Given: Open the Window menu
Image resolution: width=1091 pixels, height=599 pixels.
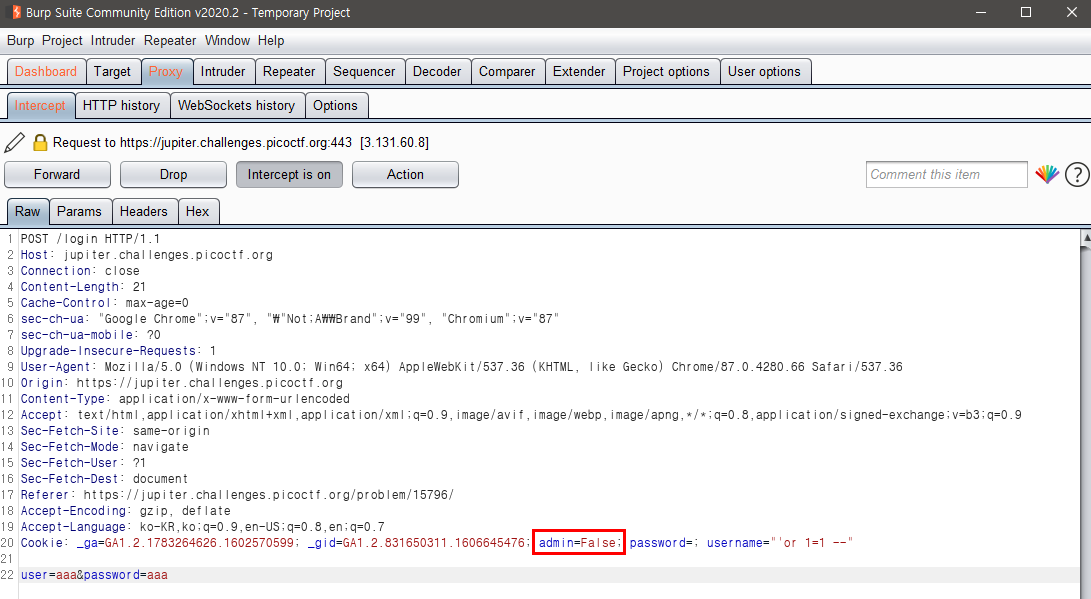Looking at the screenshot, I should pyautogui.click(x=228, y=40).
